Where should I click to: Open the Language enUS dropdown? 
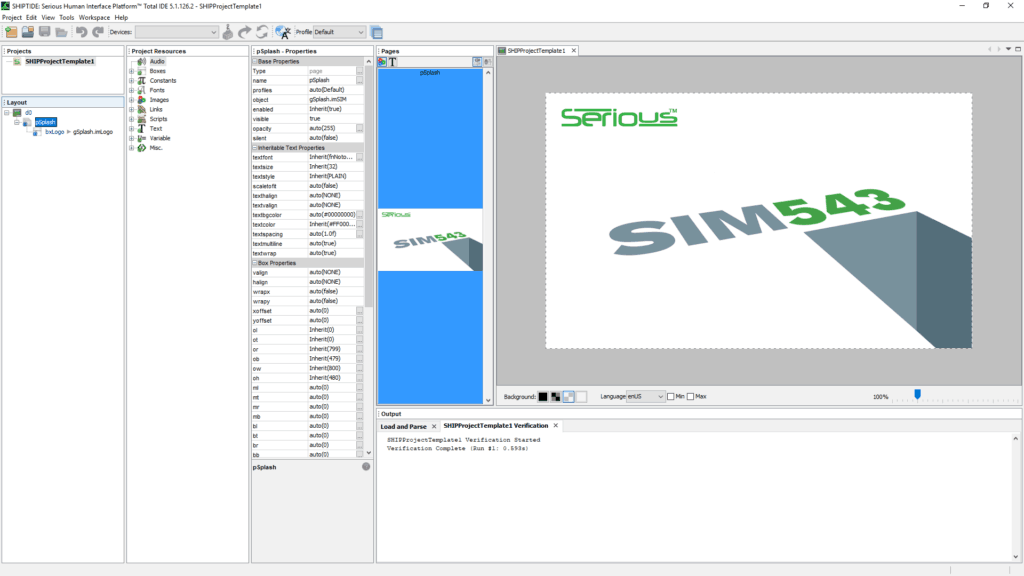tap(645, 396)
